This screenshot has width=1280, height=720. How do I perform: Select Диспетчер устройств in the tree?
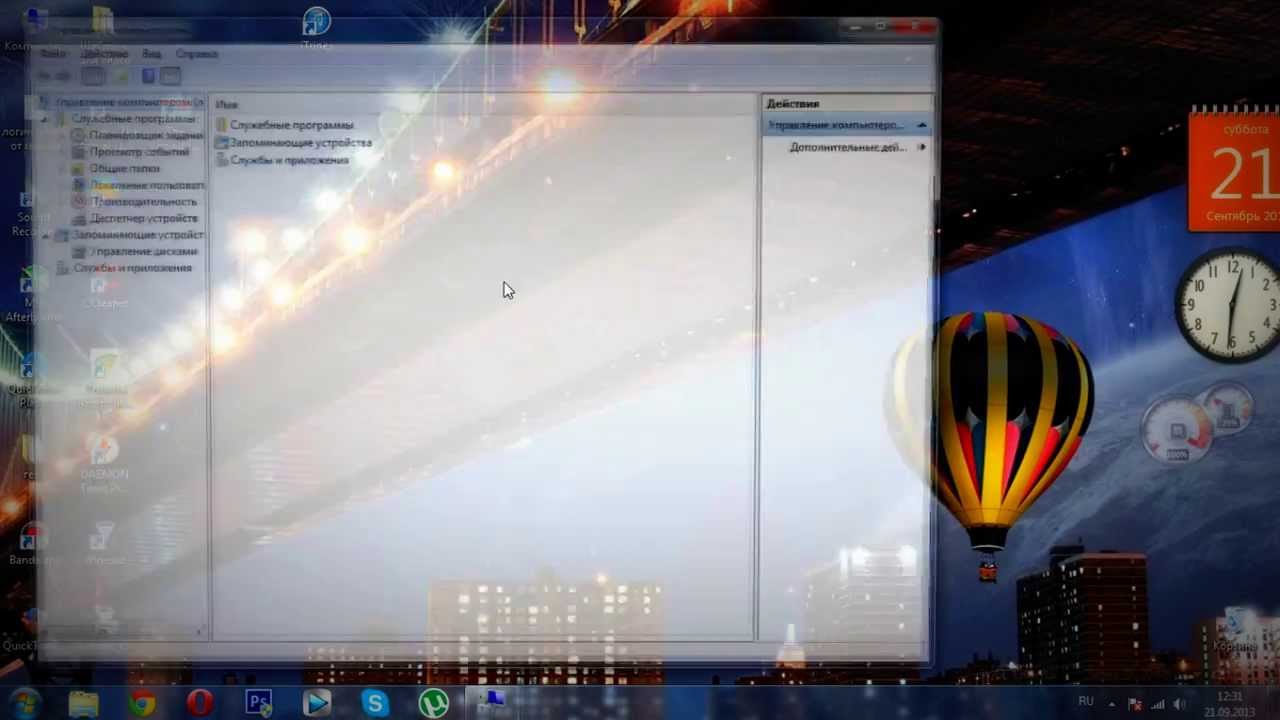(x=144, y=218)
